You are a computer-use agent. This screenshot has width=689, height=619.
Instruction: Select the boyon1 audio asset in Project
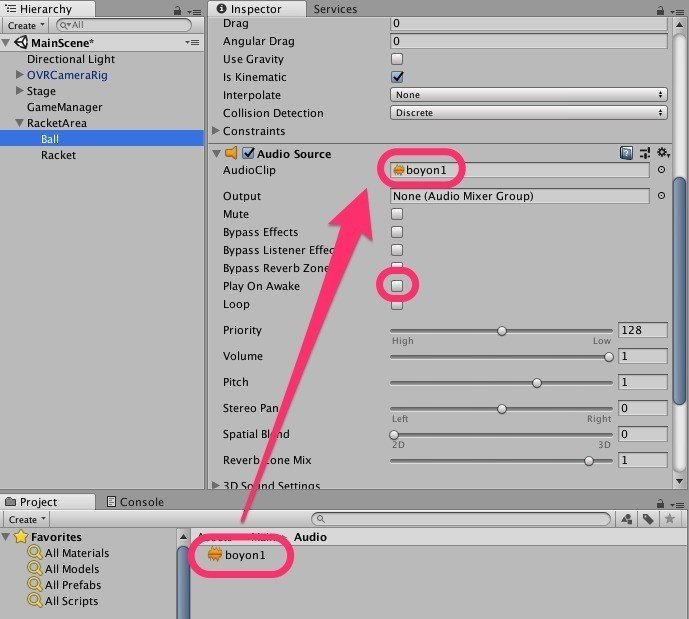237,555
